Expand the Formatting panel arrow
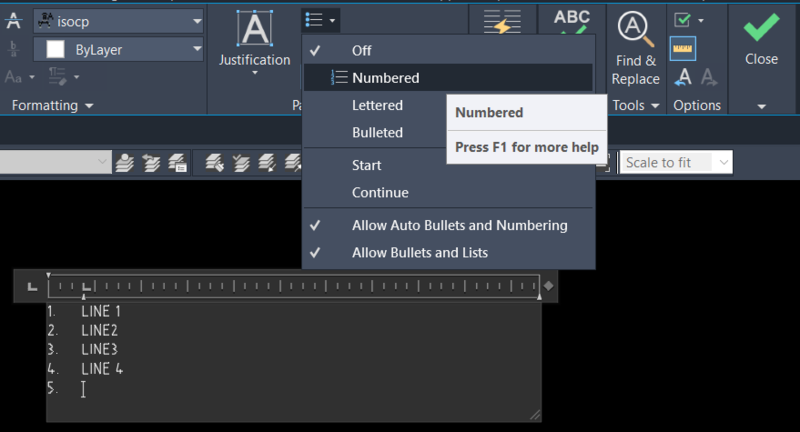 pyautogui.click(x=89, y=106)
